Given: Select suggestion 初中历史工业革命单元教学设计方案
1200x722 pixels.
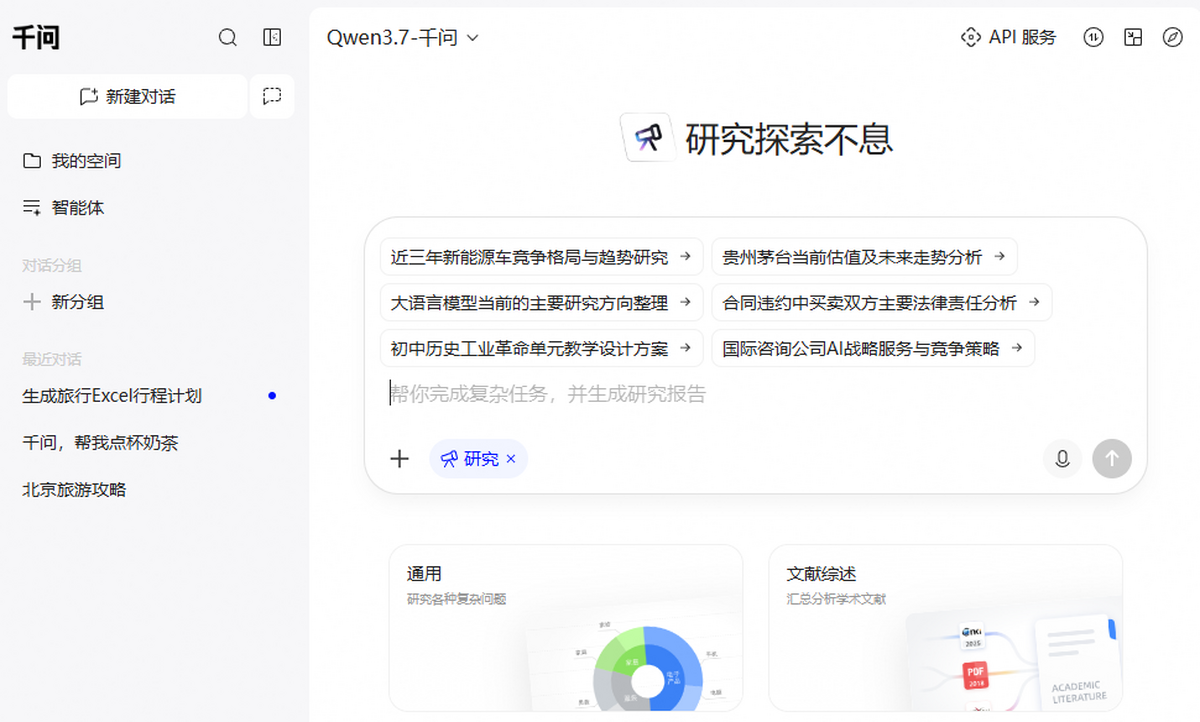Looking at the screenshot, I should coord(541,349).
